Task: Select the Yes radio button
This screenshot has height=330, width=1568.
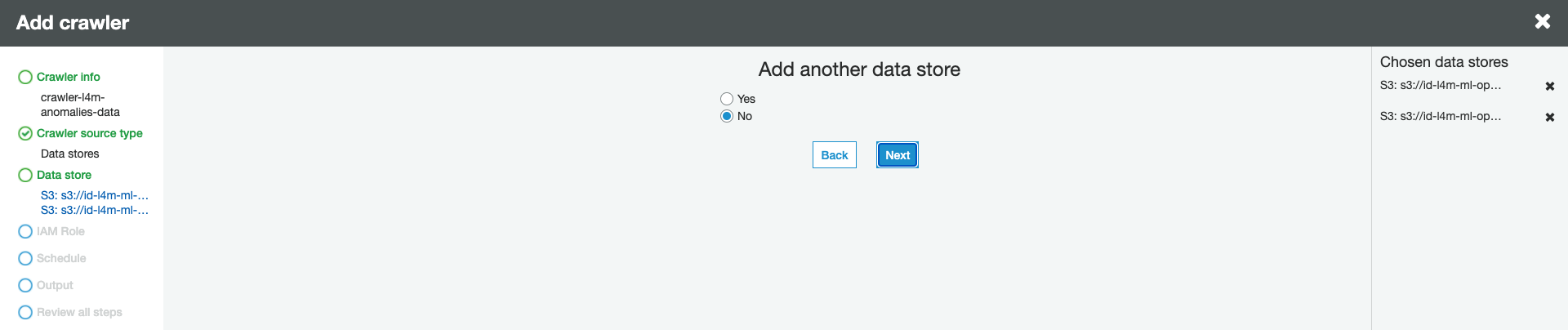Action: [727, 99]
